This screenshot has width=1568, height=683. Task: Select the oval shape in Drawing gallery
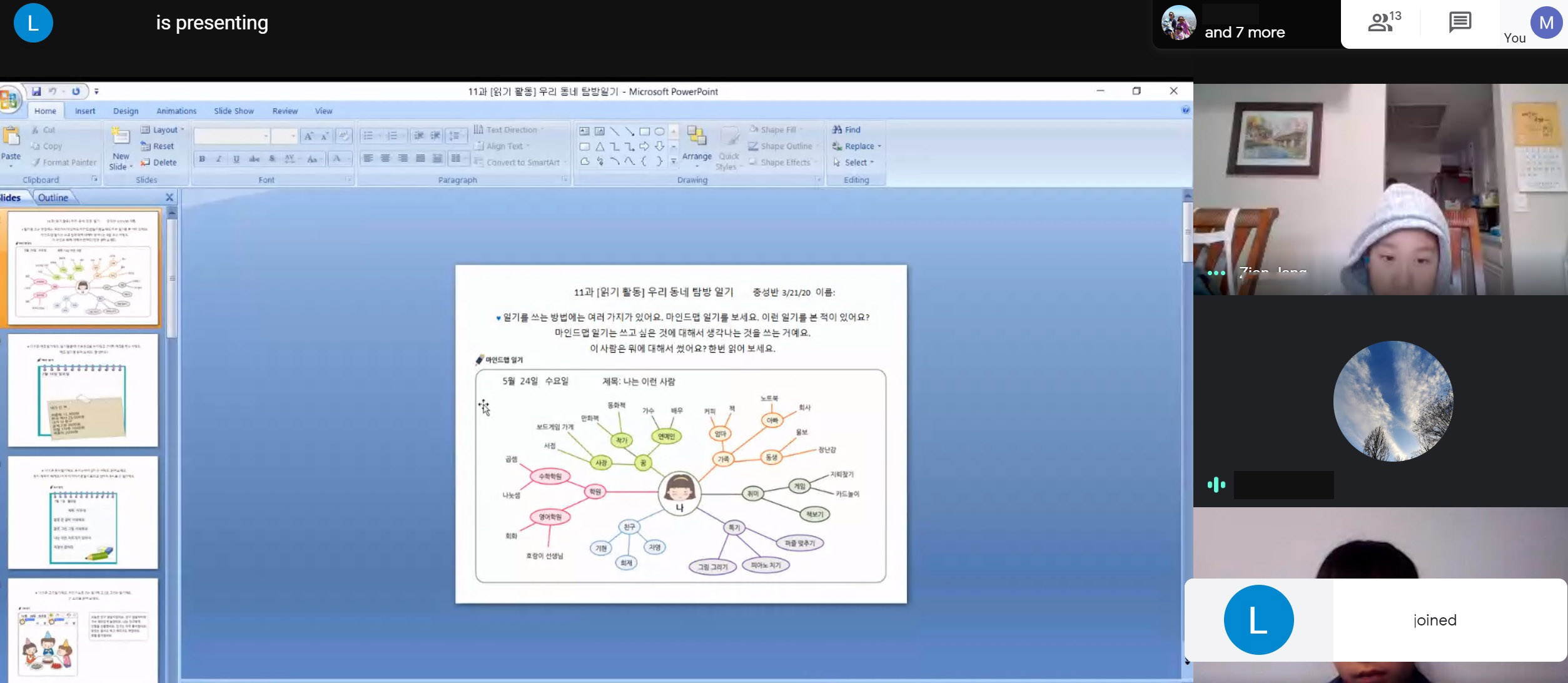click(659, 131)
